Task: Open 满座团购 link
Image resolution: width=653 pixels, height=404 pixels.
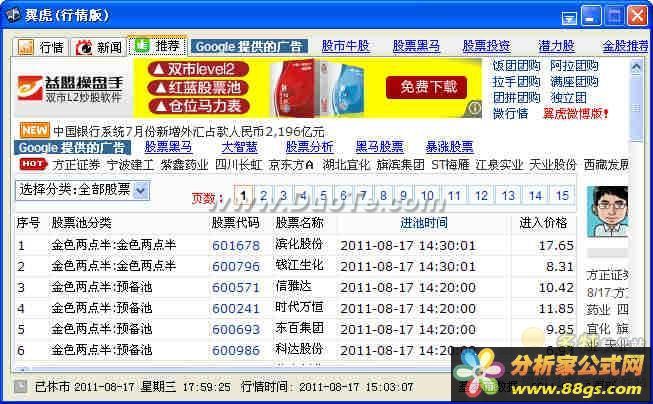Action: pos(574,81)
